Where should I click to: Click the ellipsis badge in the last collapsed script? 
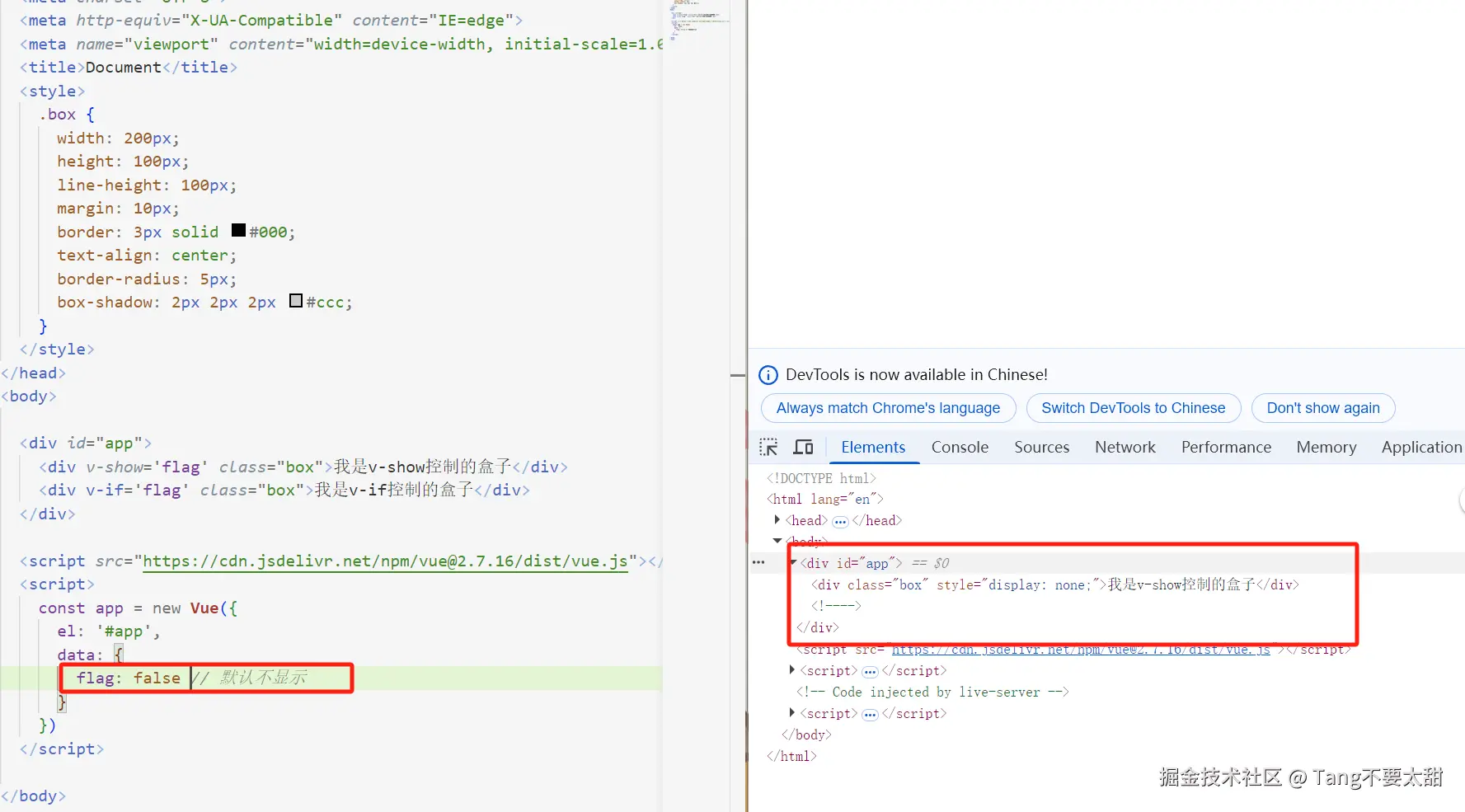coord(870,714)
